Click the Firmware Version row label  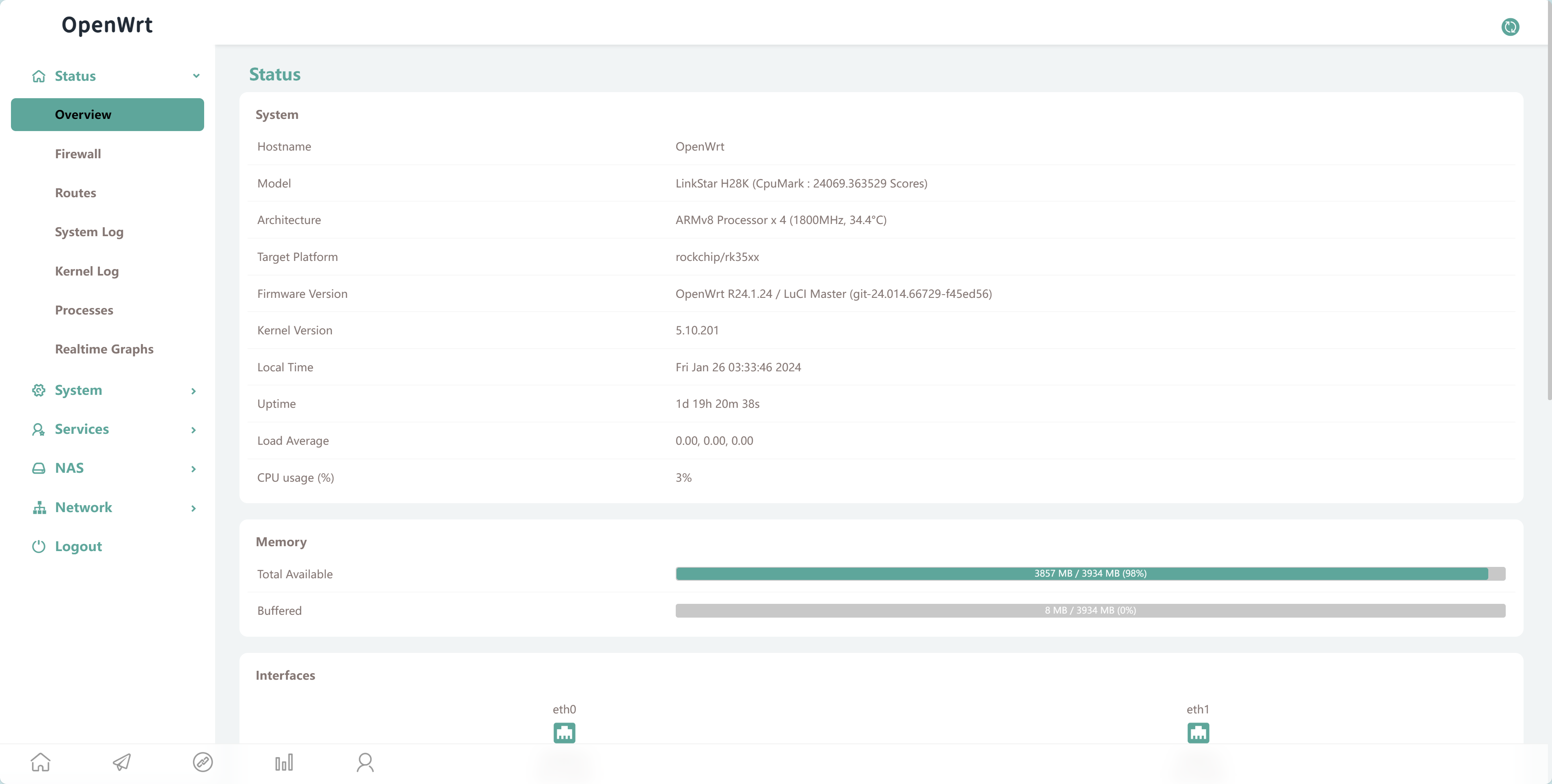pyautogui.click(x=302, y=293)
